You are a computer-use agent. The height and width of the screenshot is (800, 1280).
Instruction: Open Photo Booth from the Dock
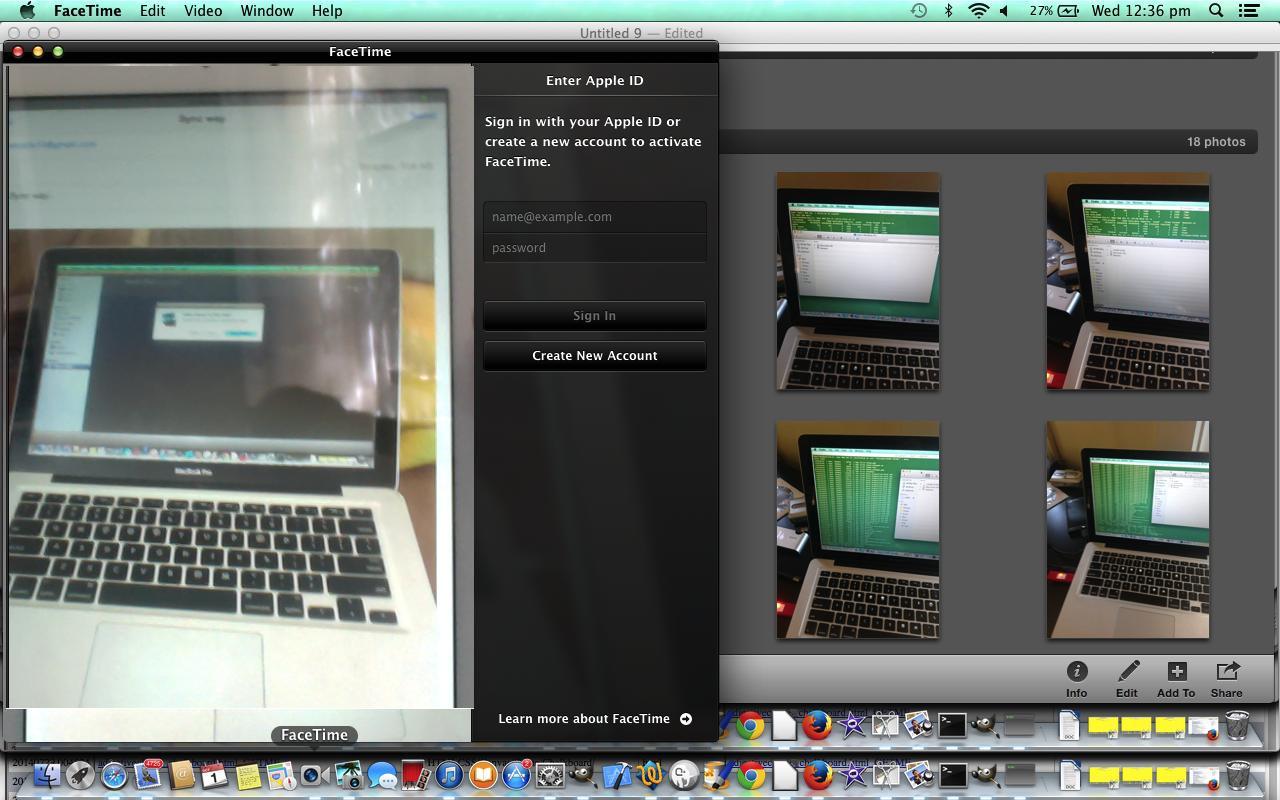coord(415,776)
